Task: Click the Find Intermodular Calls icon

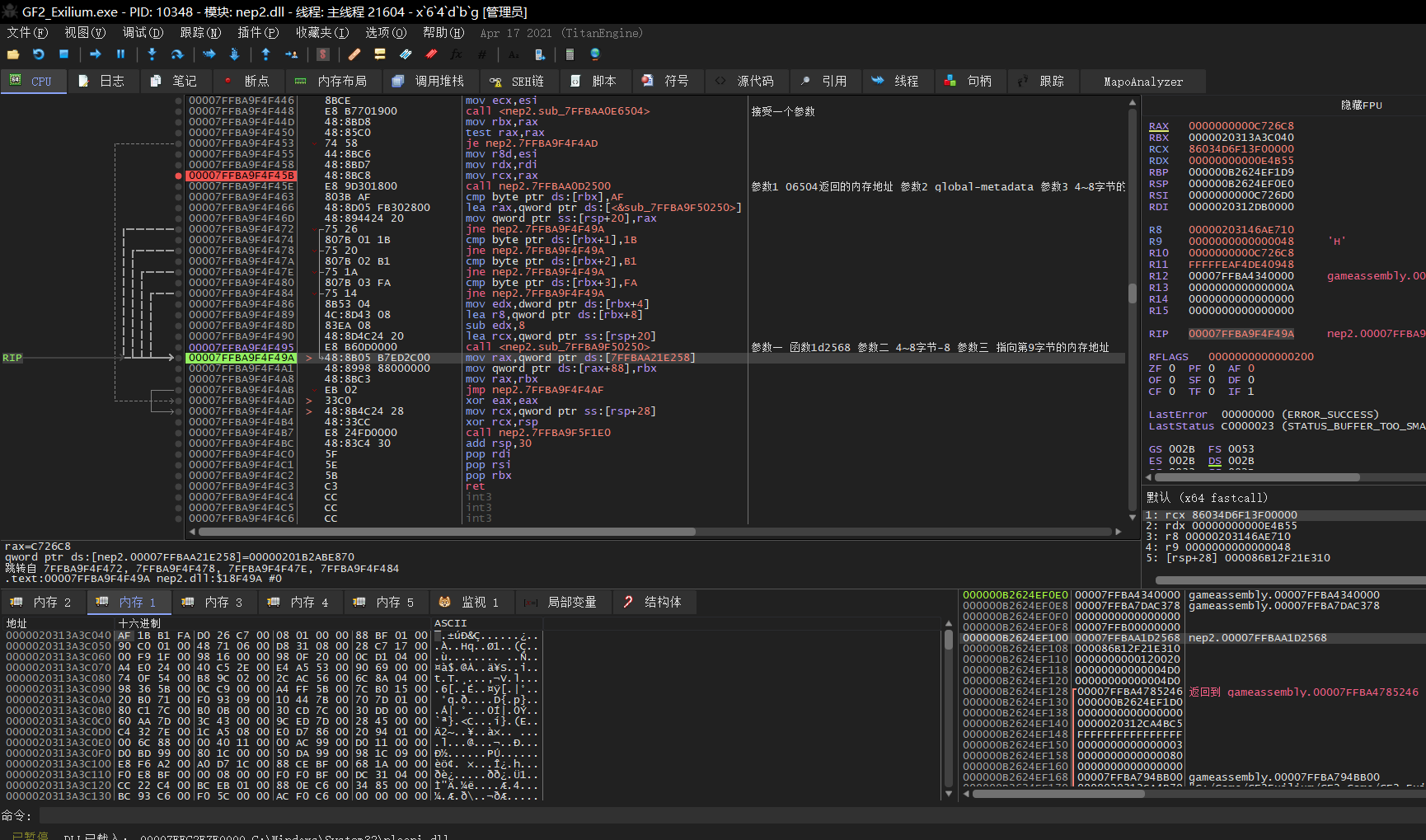Action: click(539, 54)
